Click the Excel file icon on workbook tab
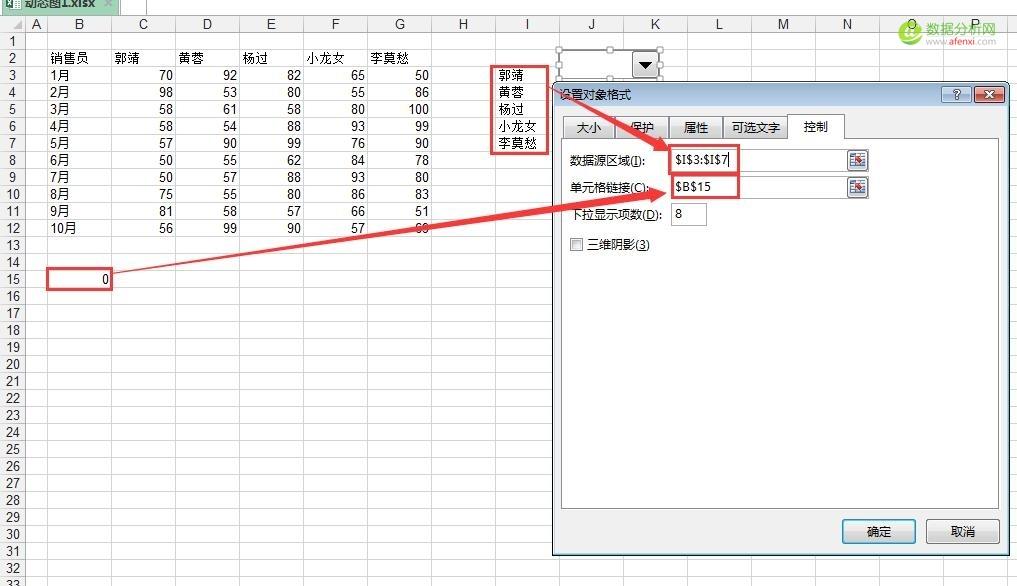The image size is (1017, 586). tap(12, 4)
